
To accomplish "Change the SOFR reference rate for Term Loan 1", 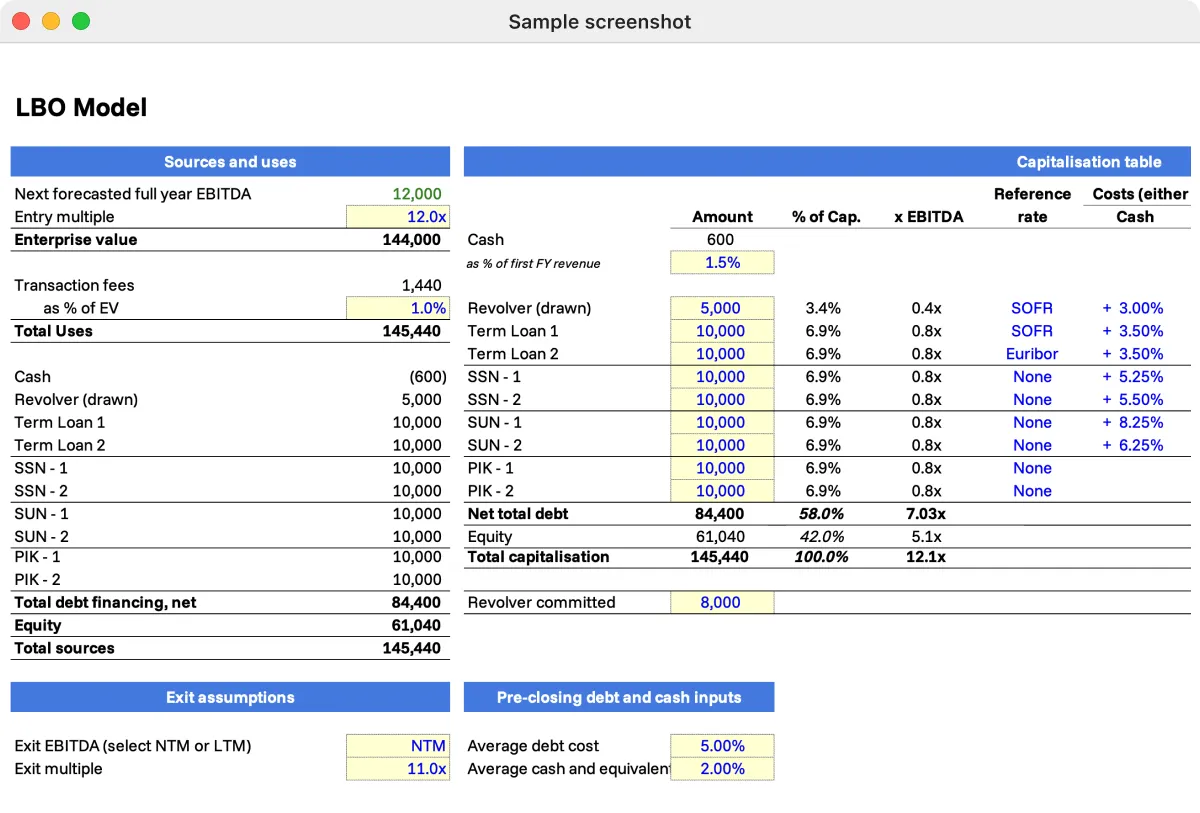I will click(x=1032, y=331).
